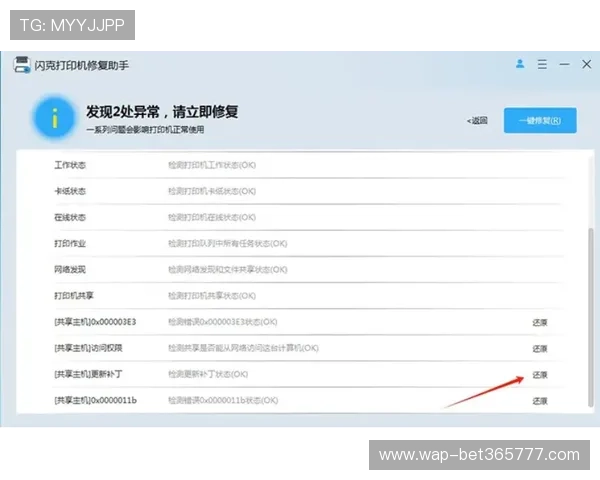Select the 卡纸状态 row label

[x=70, y=191]
